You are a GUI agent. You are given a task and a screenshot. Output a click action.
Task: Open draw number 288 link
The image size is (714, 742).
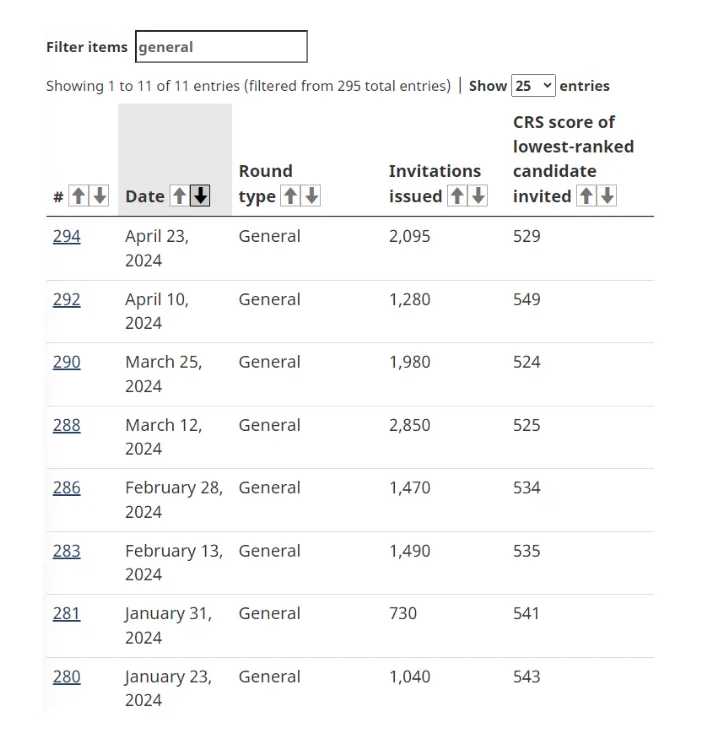(67, 425)
